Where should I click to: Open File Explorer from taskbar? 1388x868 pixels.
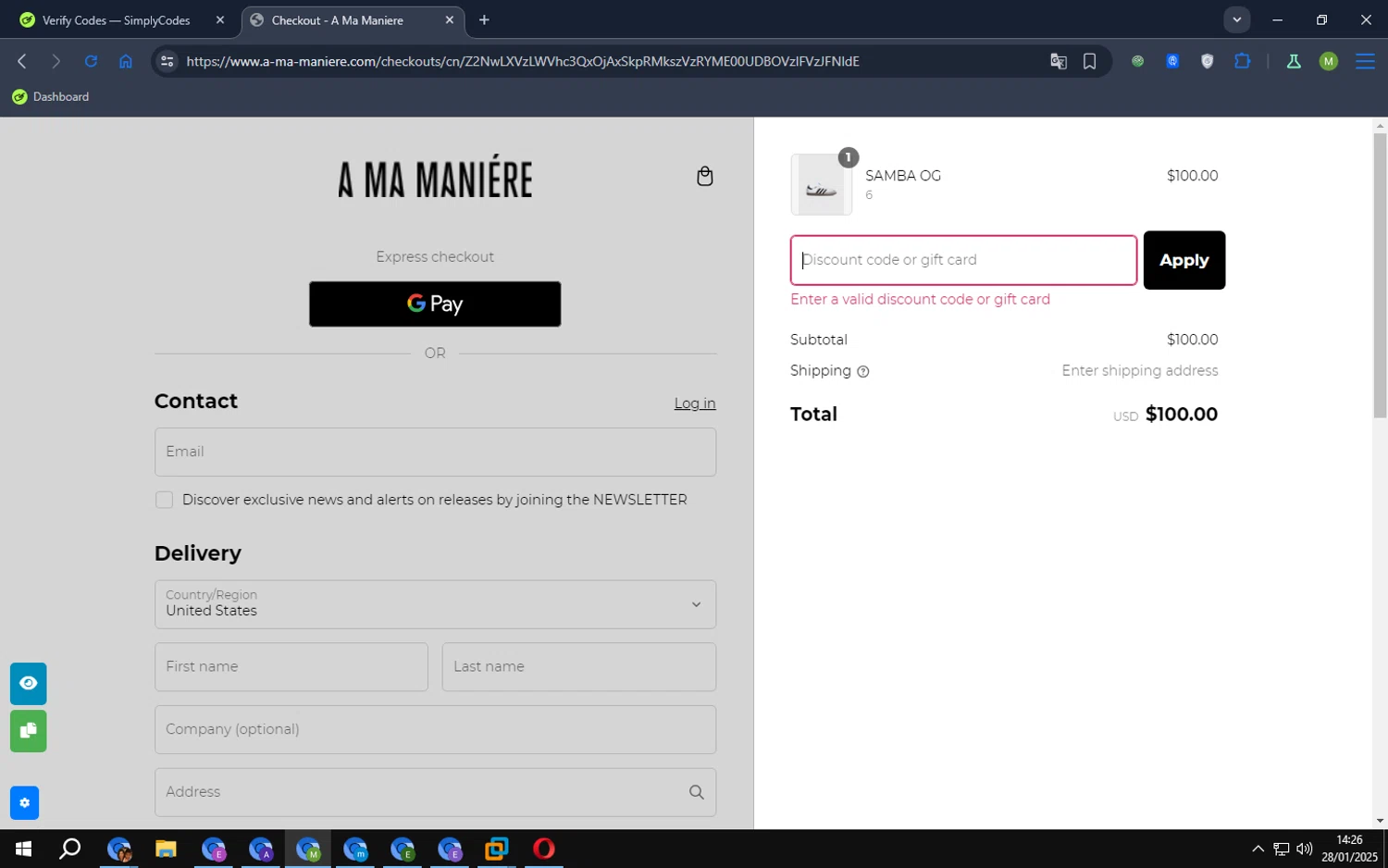(166, 849)
